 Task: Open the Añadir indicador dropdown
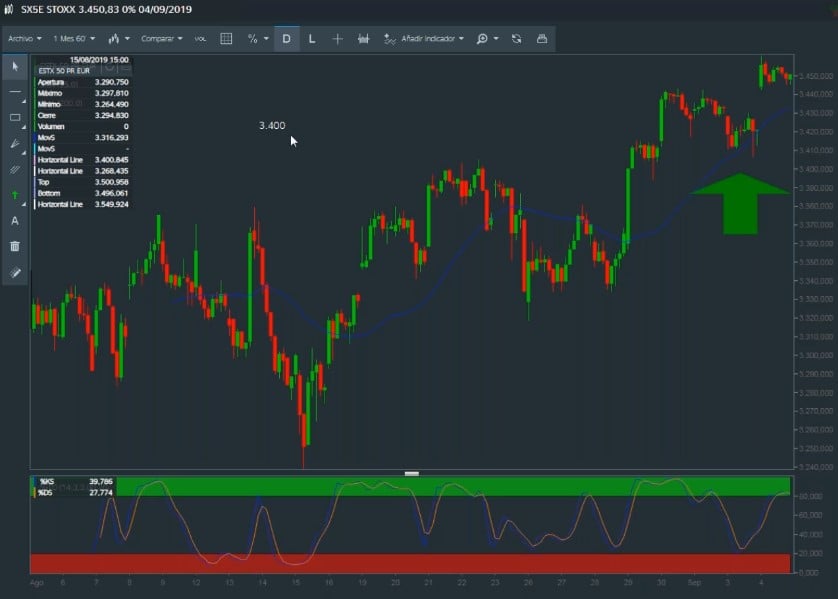point(424,39)
